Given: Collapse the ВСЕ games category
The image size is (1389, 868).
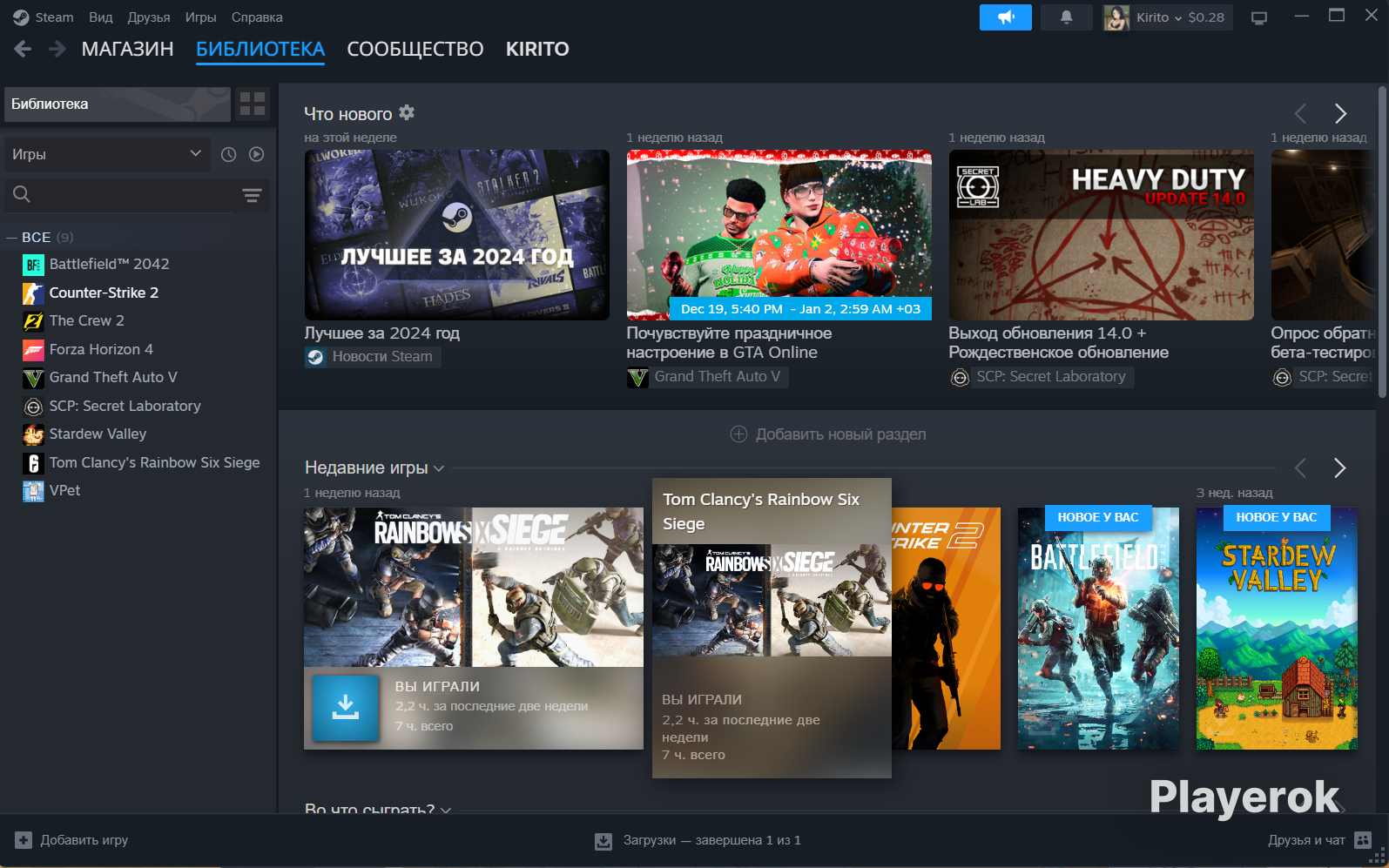Looking at the screenshot, I should [x=12, y=238].
